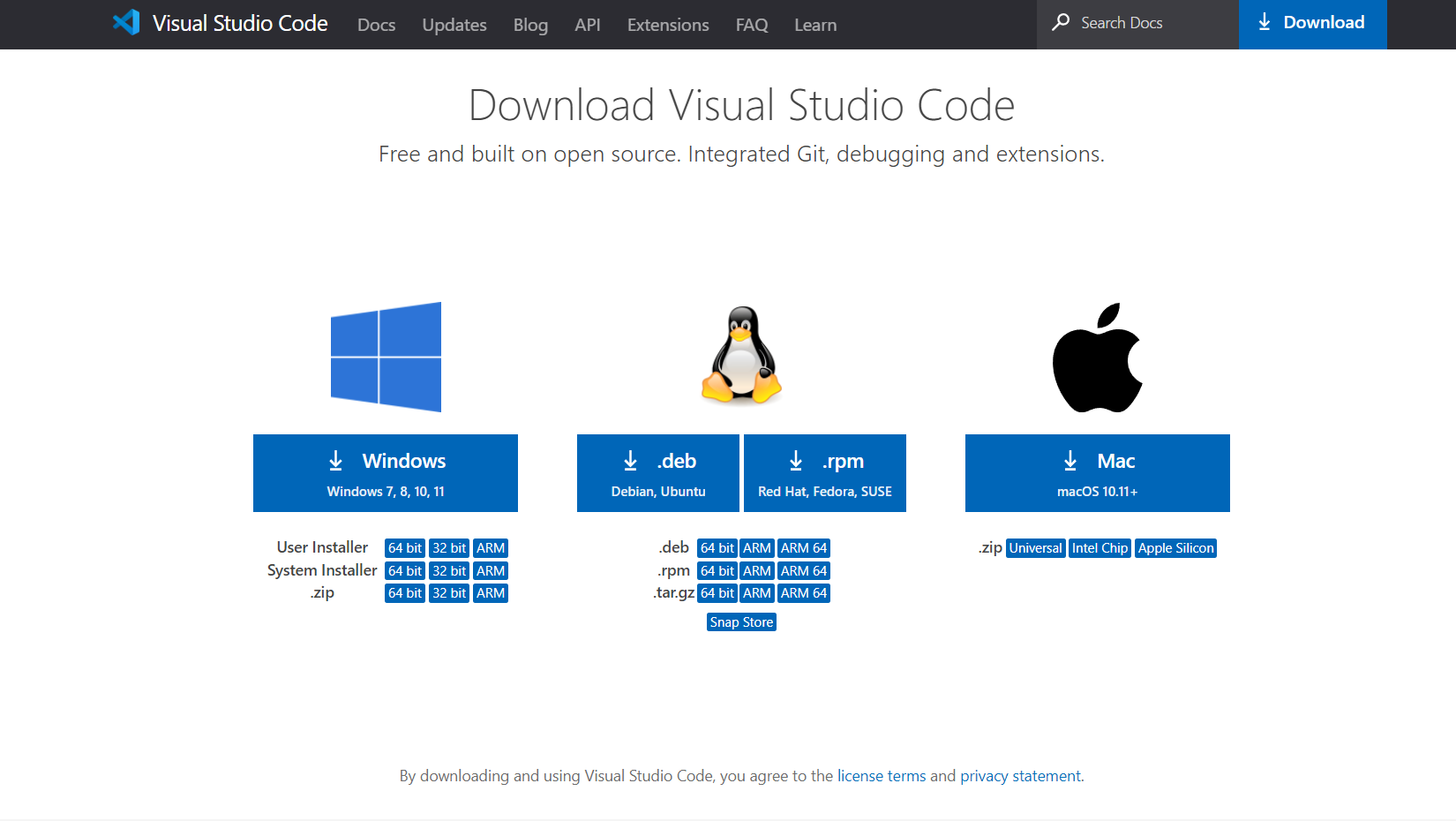The height and width of the screenshot is (821, 1456).
Task: Pick the .tar.gz ARM 64 Linux download
Action: [804, 593]
